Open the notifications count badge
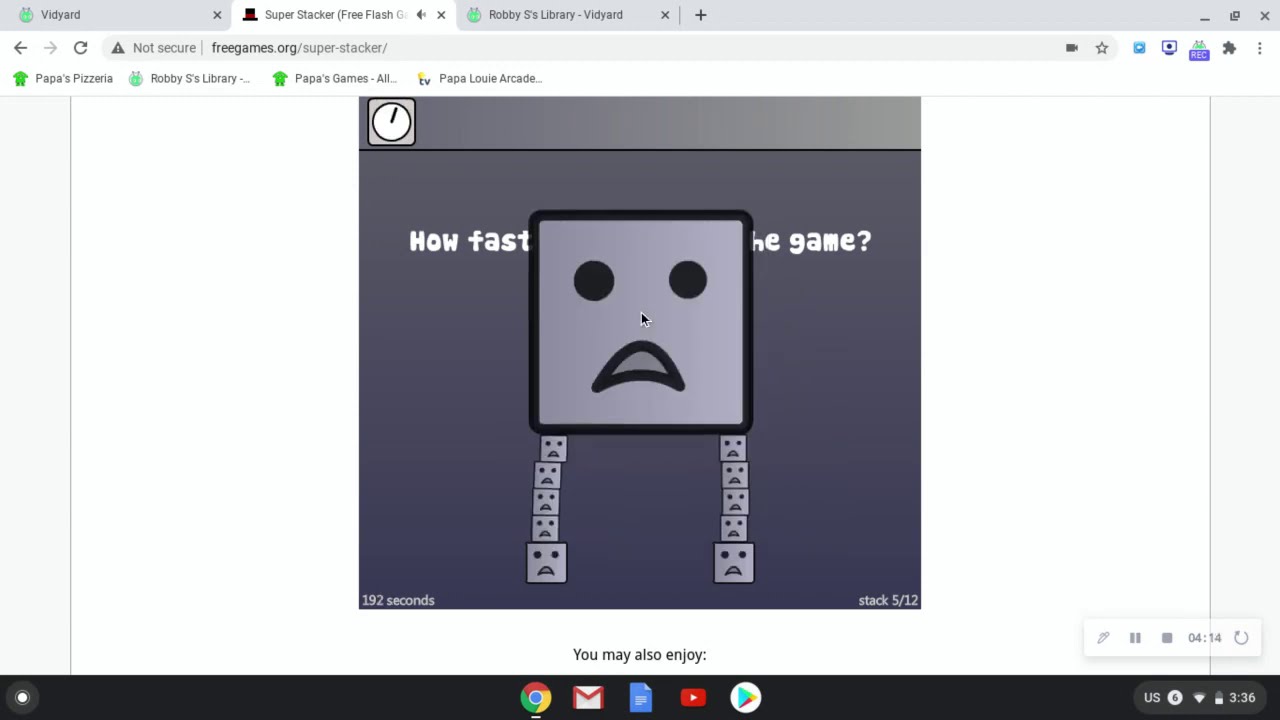Viewport: 1280px width, 720px height. click(x=1175, y=698)
